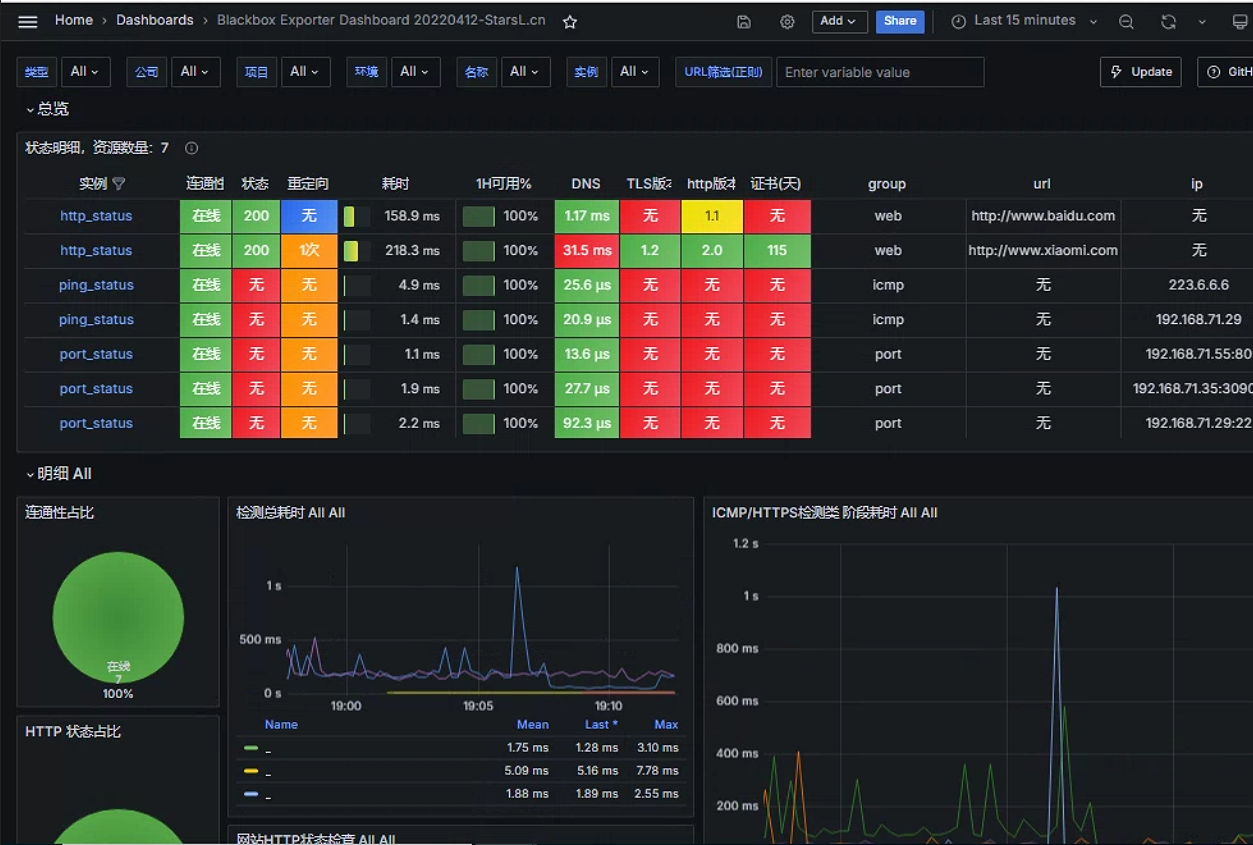Sort legend by Max column

point(666,724)
